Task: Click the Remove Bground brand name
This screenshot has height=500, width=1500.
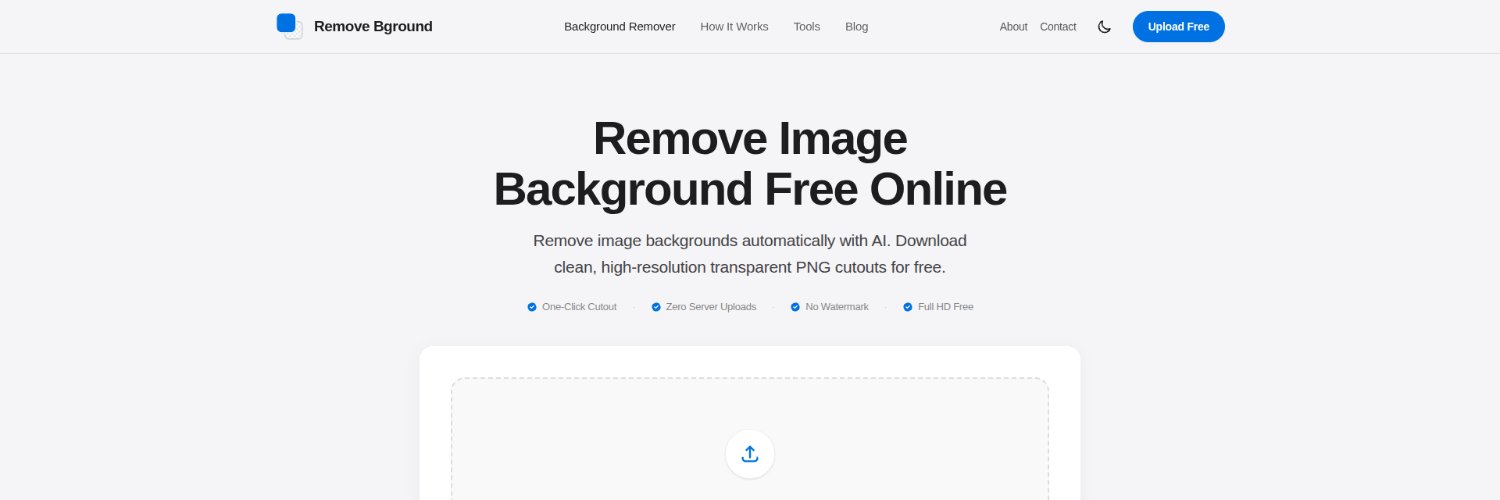Action: click(x=373, y=27)
